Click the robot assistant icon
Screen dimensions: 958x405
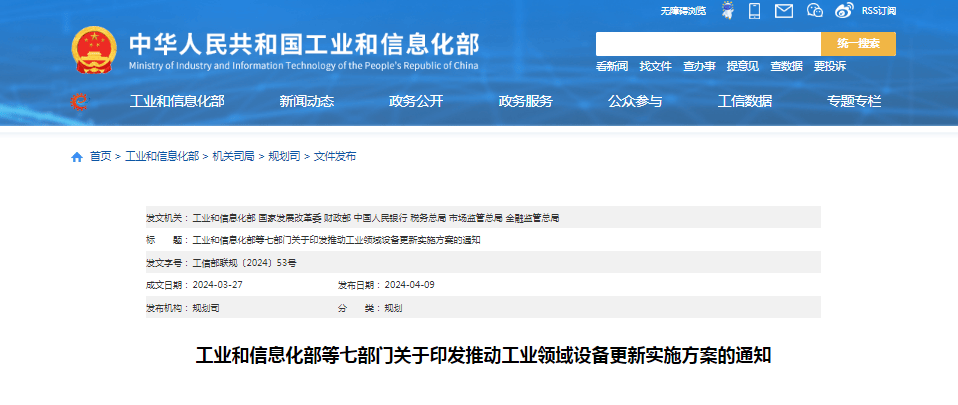pyautogui.click(x=727, y=10)
